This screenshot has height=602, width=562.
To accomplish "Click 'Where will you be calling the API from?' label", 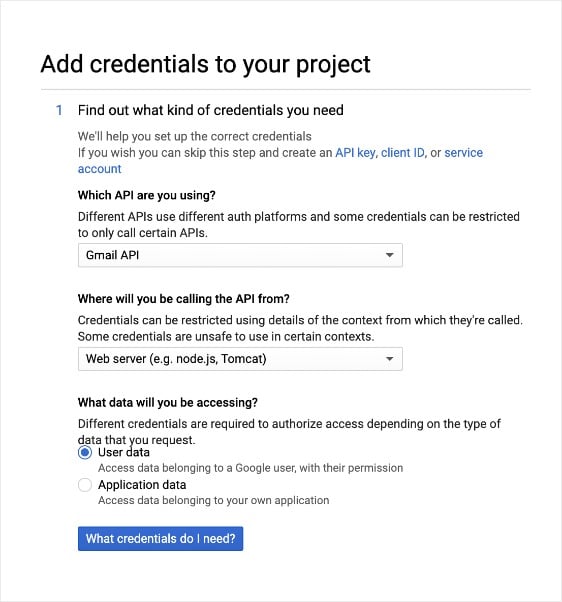I will [x=183, y=299].
